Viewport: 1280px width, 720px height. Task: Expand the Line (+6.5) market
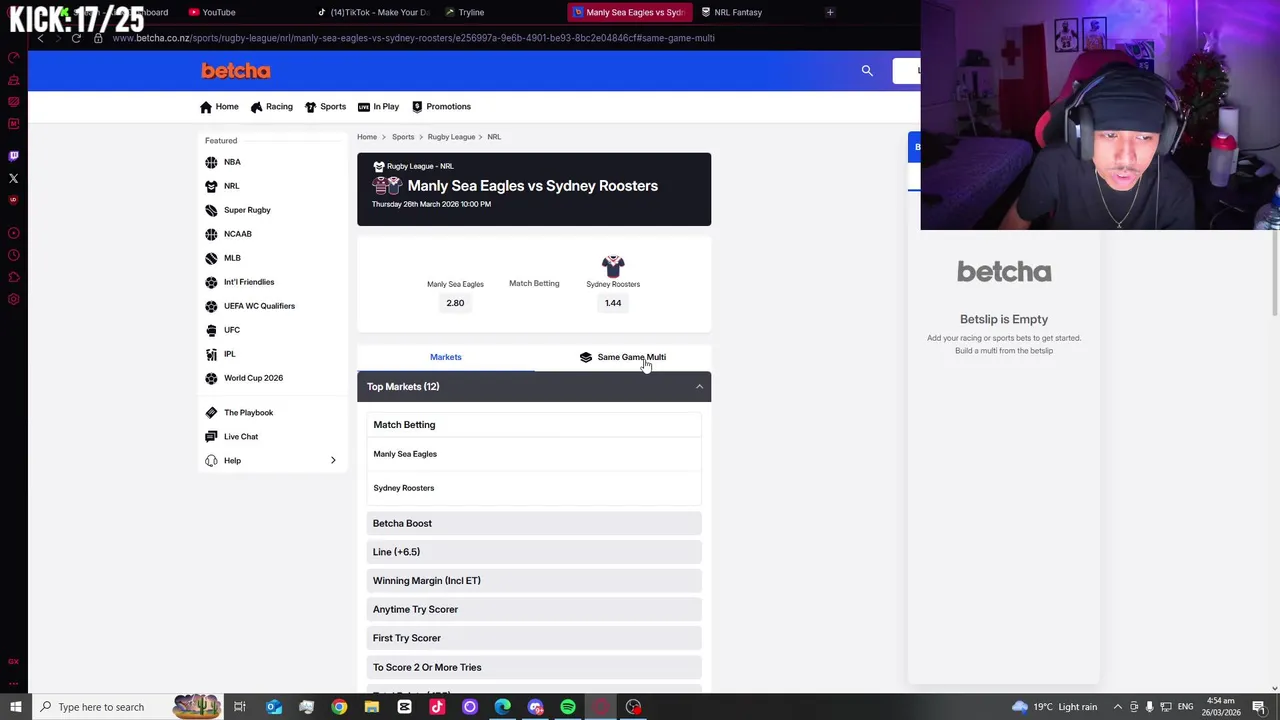click(x=534, y=552)
